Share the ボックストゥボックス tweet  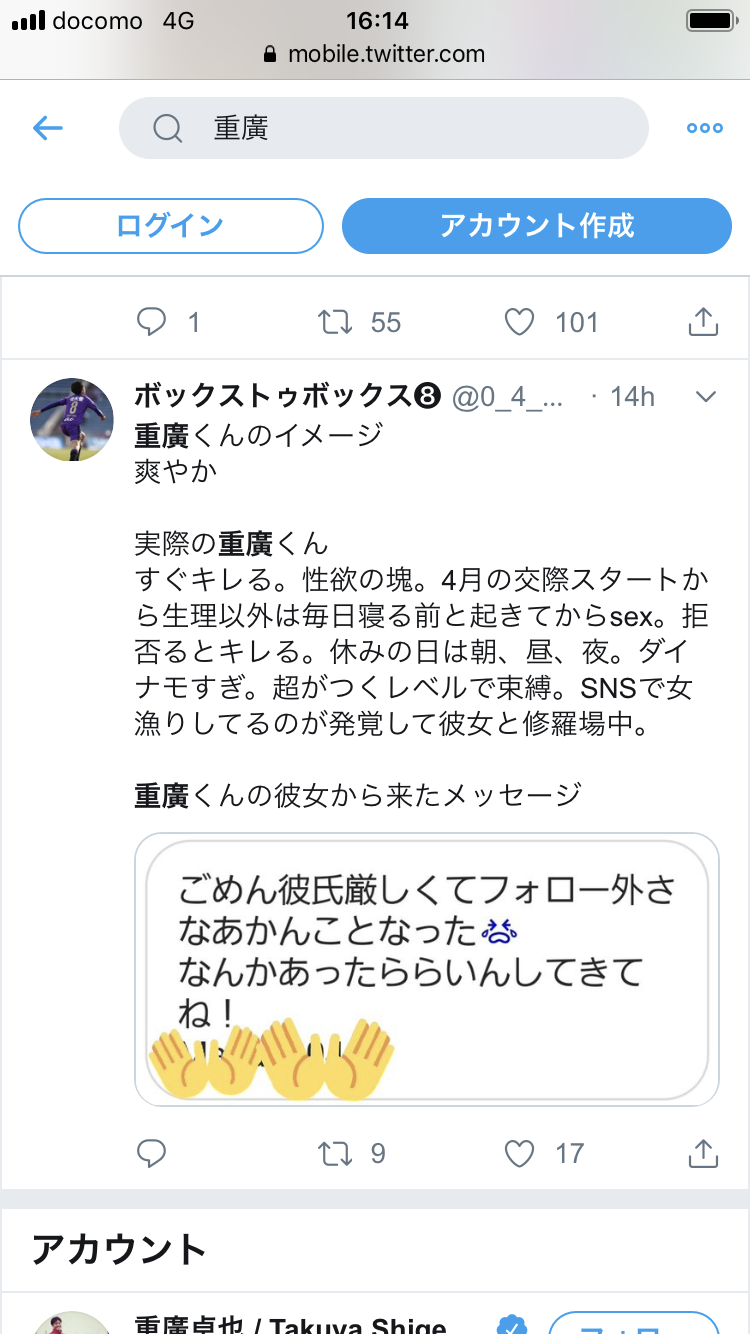[703, 1154]
